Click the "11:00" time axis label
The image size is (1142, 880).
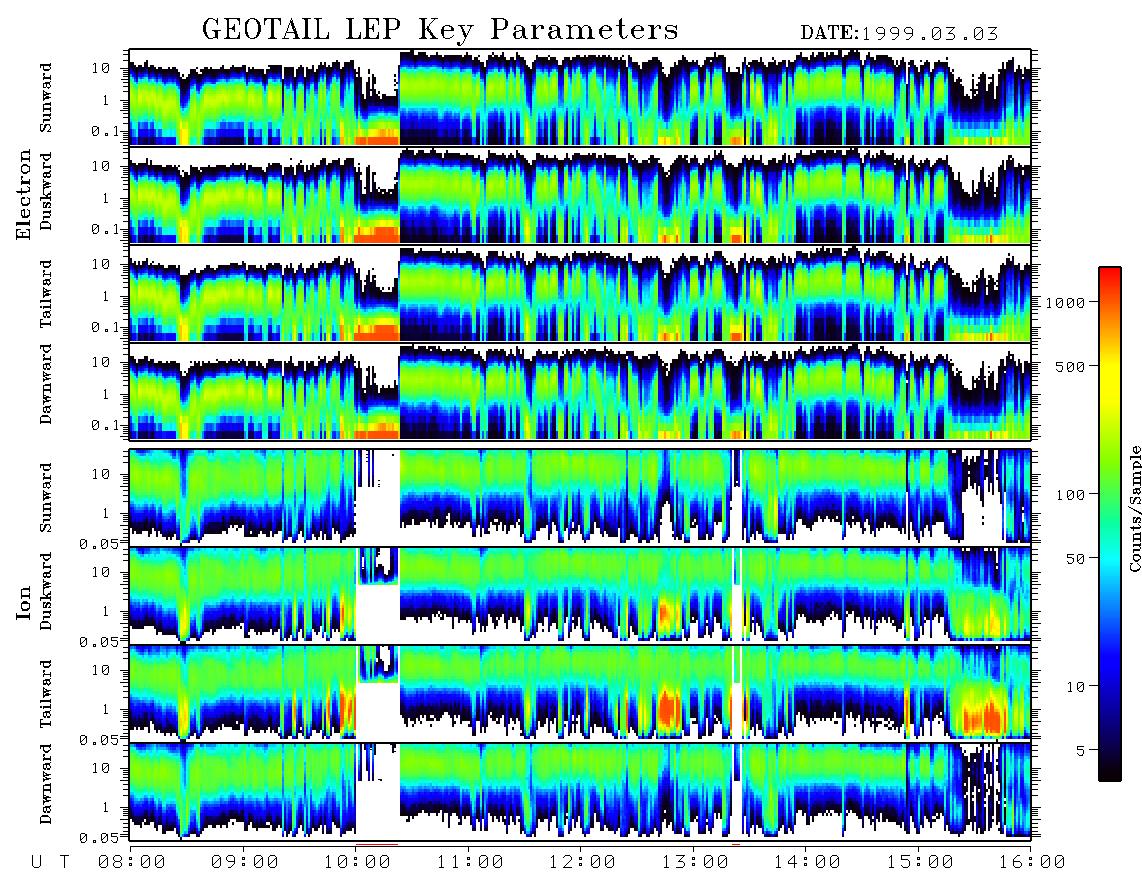click(x=470, y=863)
